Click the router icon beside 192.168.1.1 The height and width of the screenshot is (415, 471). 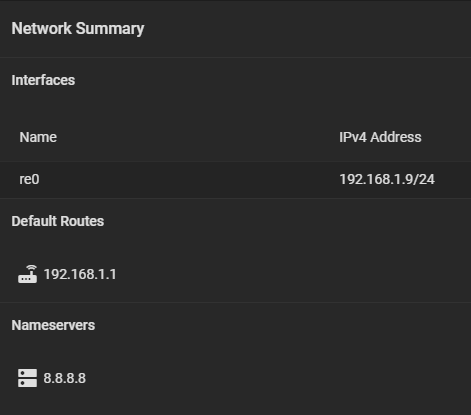[x=27, y=274]
